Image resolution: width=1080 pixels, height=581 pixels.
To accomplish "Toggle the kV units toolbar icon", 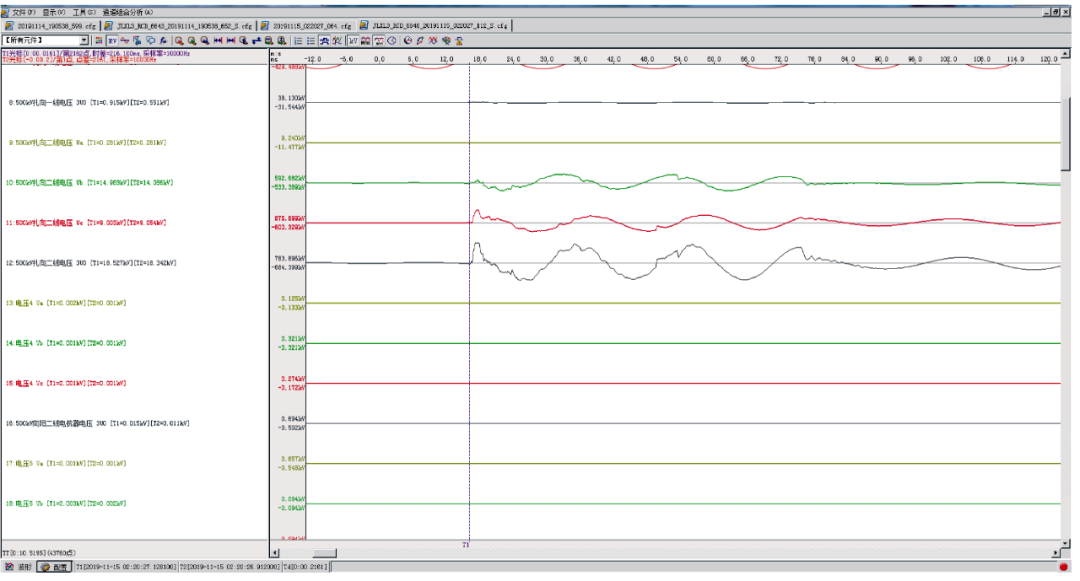I will (353, 41).
